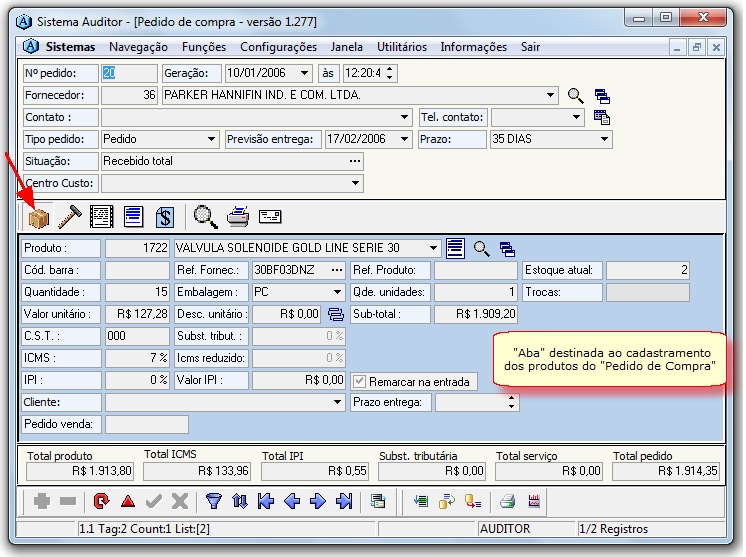This screenshot has width=746, height=557.
Task: Click the refresh red arrow navigator icon
Action: click(101, 501)
